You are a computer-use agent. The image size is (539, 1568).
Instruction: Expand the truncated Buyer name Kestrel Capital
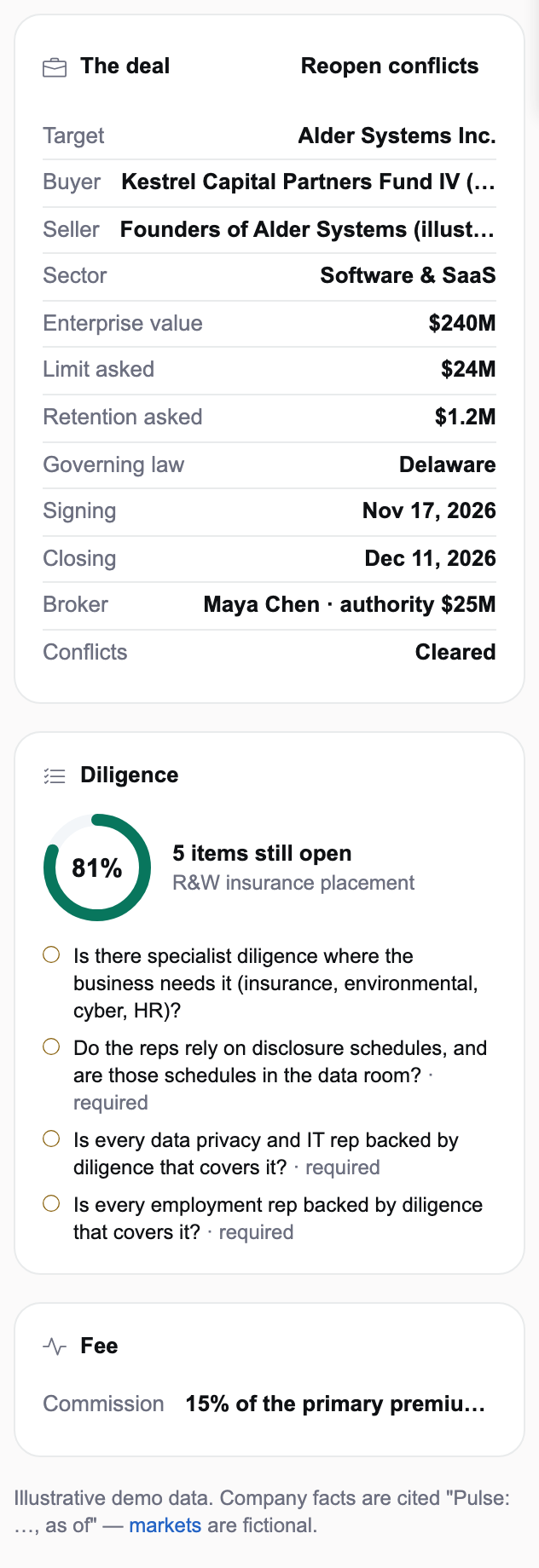click(x=309, y=182)
